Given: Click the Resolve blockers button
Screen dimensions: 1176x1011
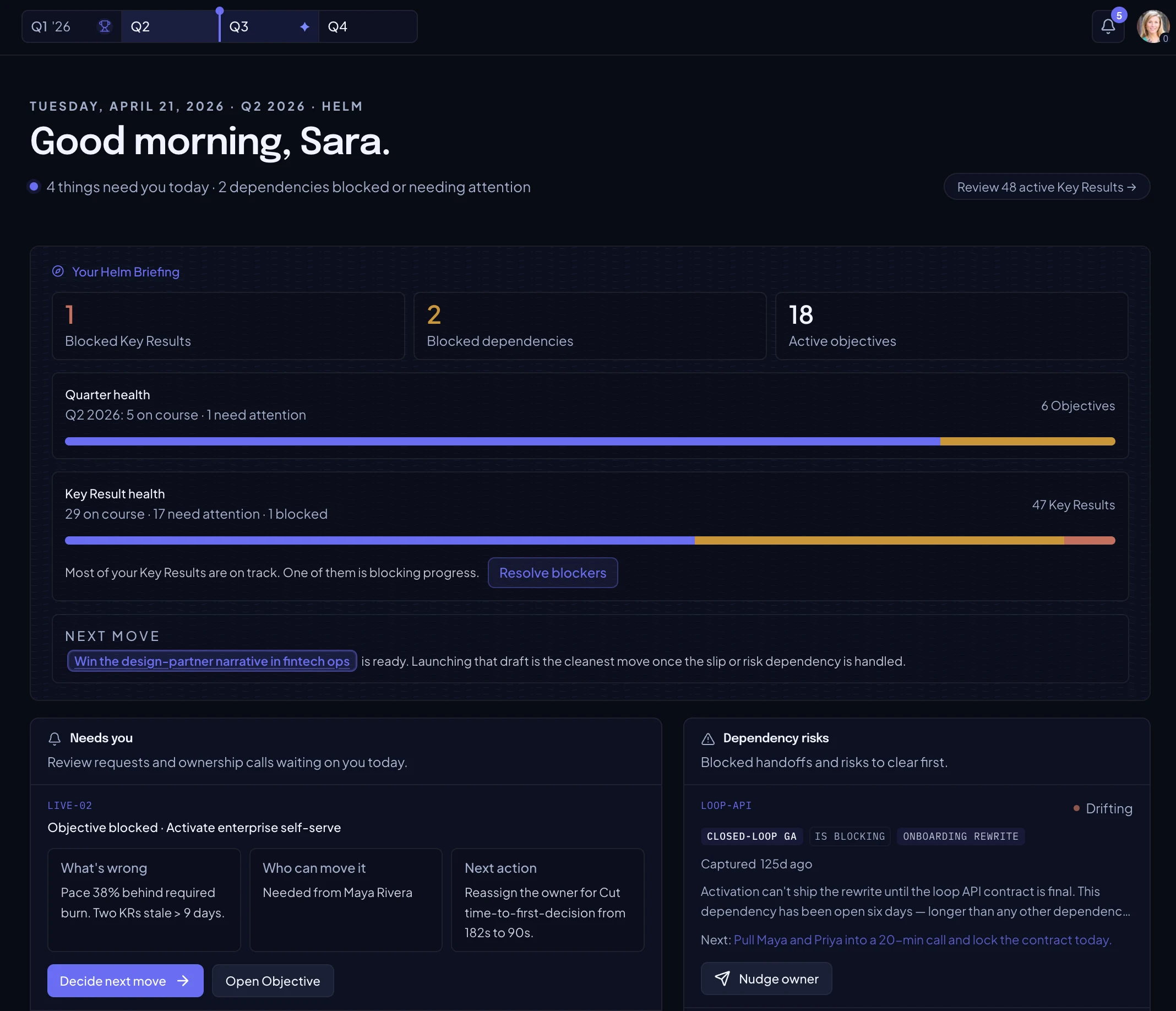Looking at the screenshot, I should pyautogui.click(x=552, y=573).
